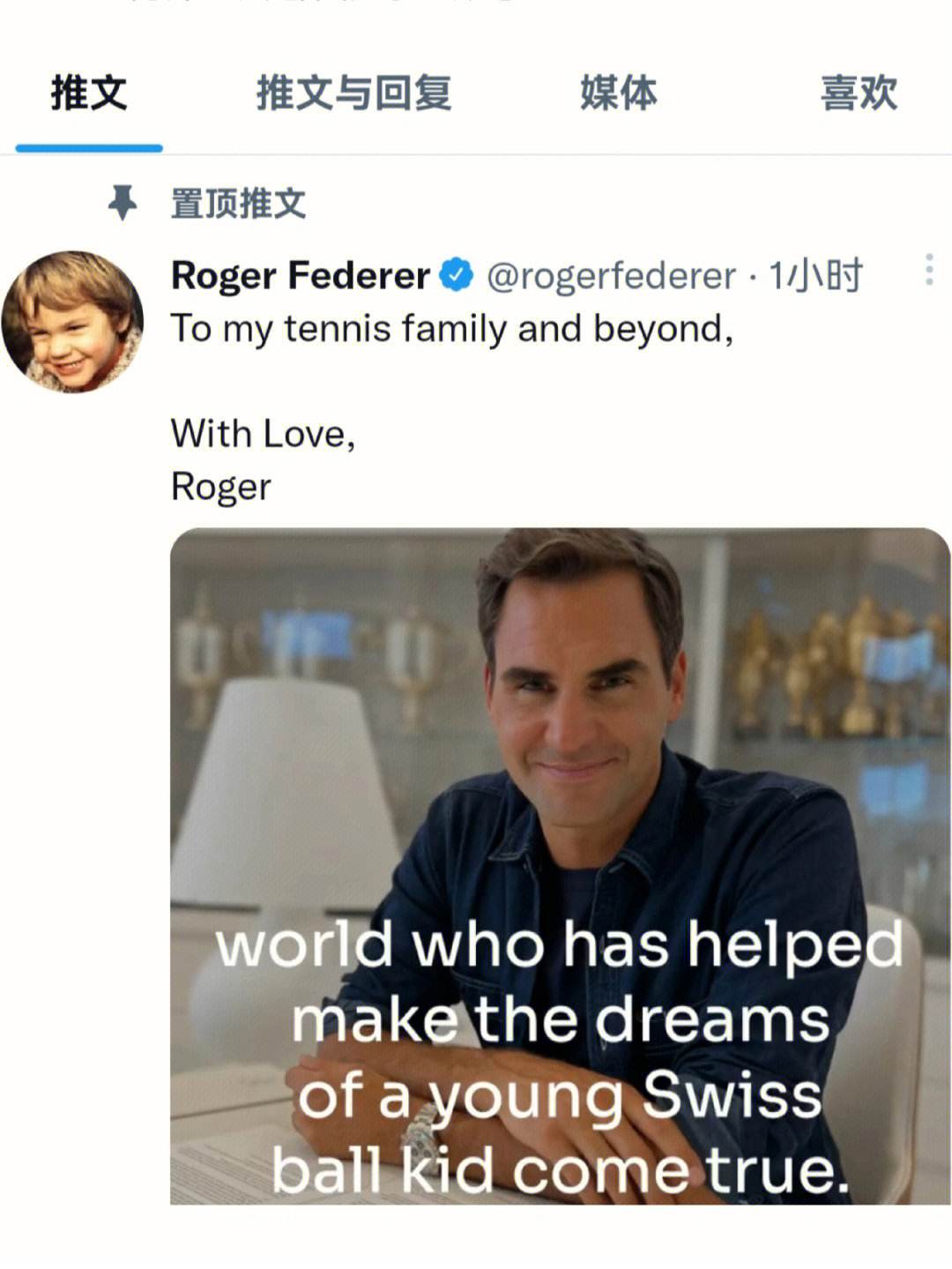Viewport: 952px width, 1269px height.
Task: Click the blue underline below 推文 tab
Action: [x=89, y=148]
